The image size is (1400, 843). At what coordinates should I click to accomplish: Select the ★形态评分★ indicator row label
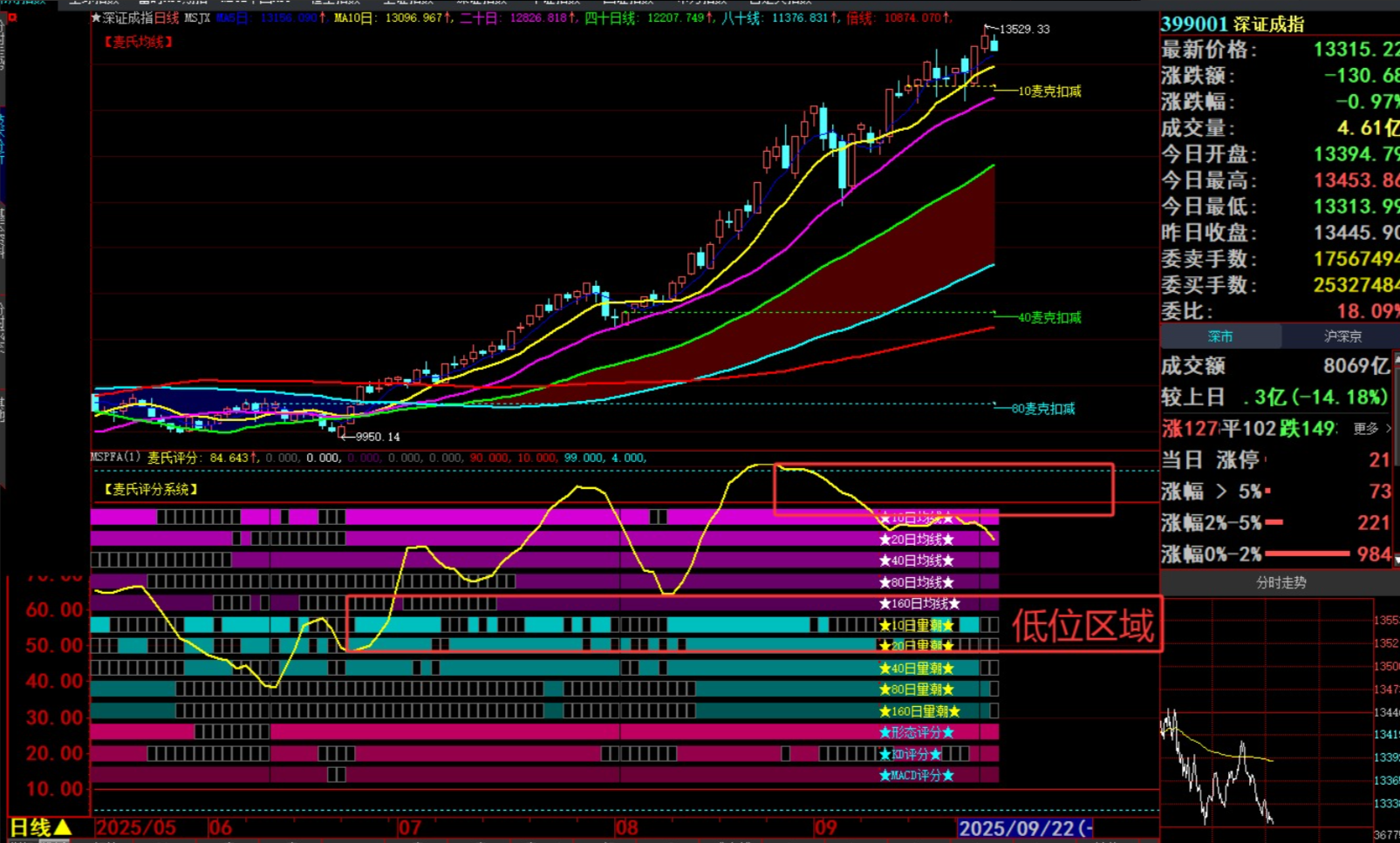[x=916, y=732]
